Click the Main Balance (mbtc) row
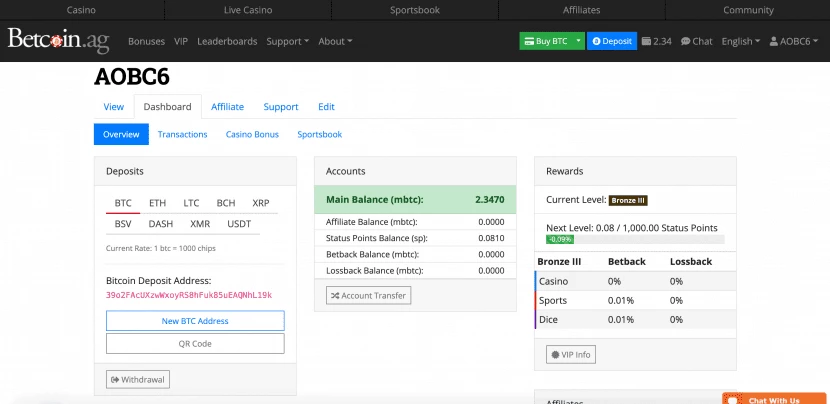Image resolution: width=830 pixels, height=404 pixels. click(x=415, y=200)
